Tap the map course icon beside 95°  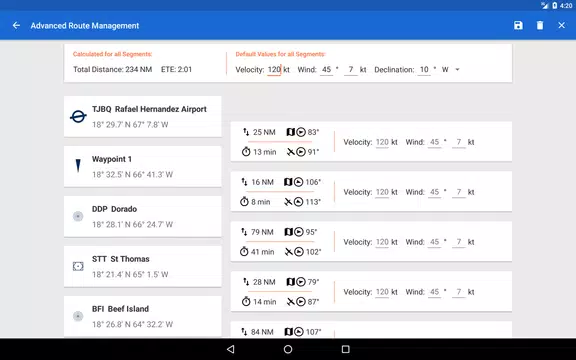coord(289,232)
